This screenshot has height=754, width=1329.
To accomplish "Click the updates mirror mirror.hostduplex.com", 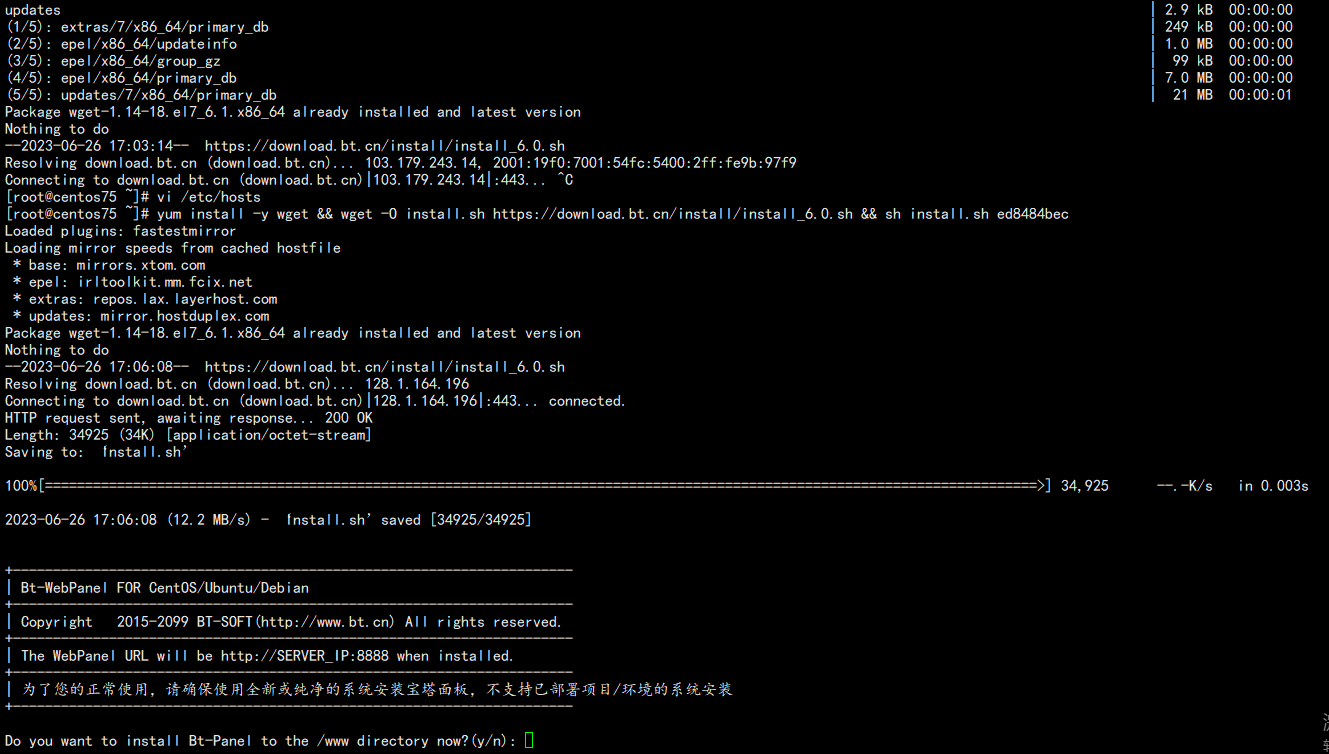I will pyautogui.click(x=185, y=316).
